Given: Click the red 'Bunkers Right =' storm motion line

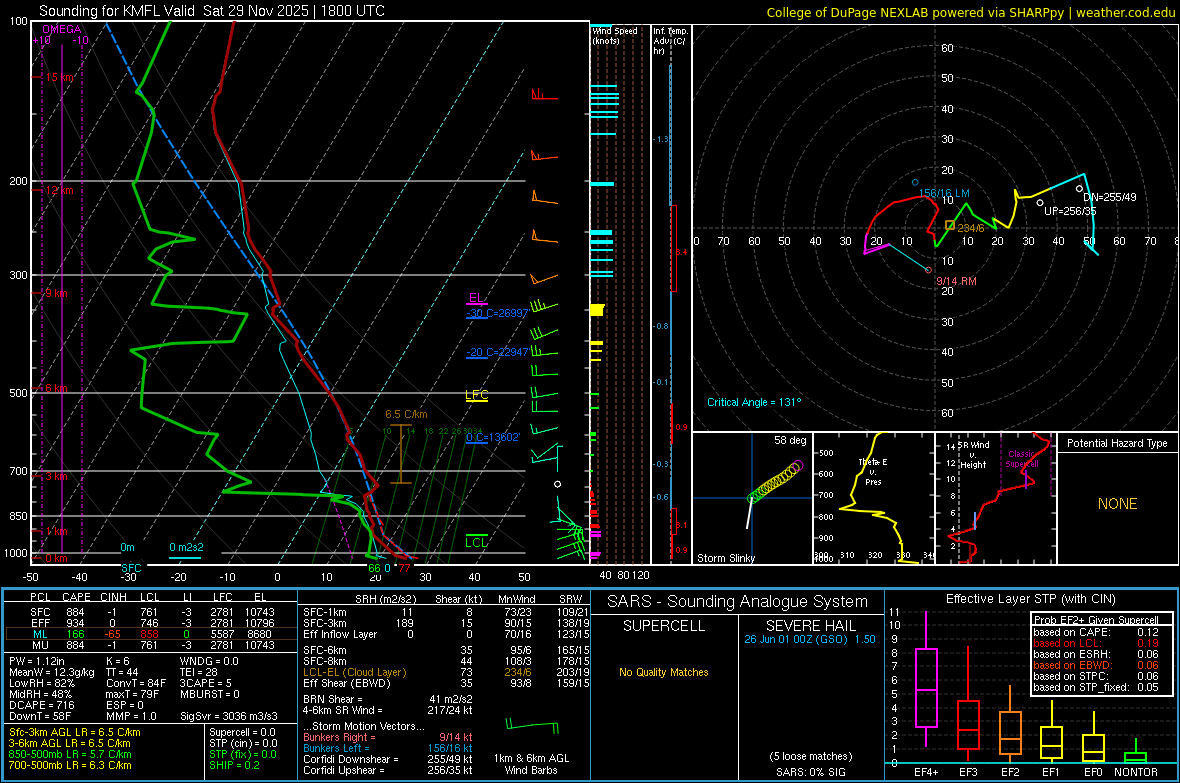Looking at the screenshot, I should pos(387,737).
